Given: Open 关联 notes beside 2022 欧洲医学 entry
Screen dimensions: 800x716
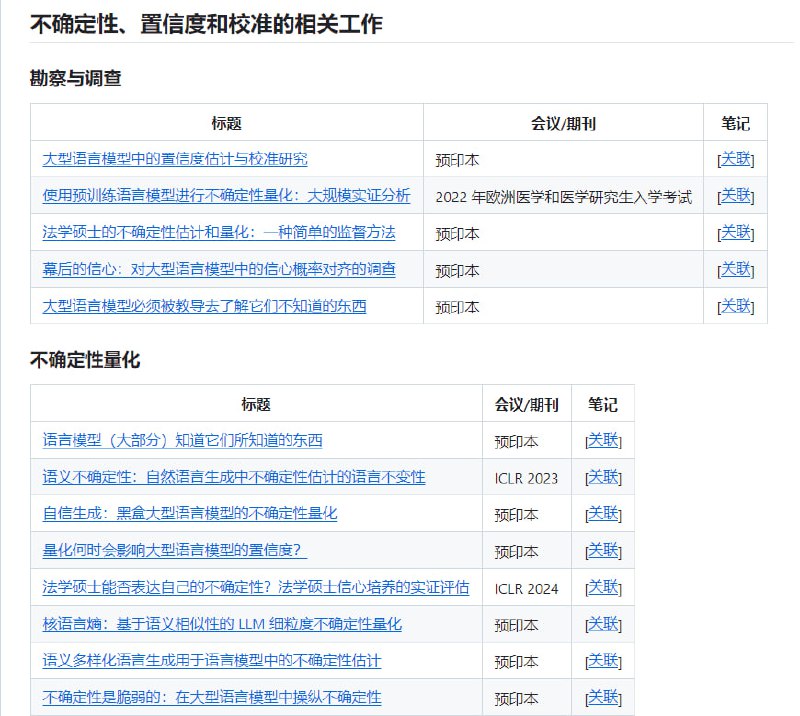Looking at the screenshot, I should (x=735, y=196).
